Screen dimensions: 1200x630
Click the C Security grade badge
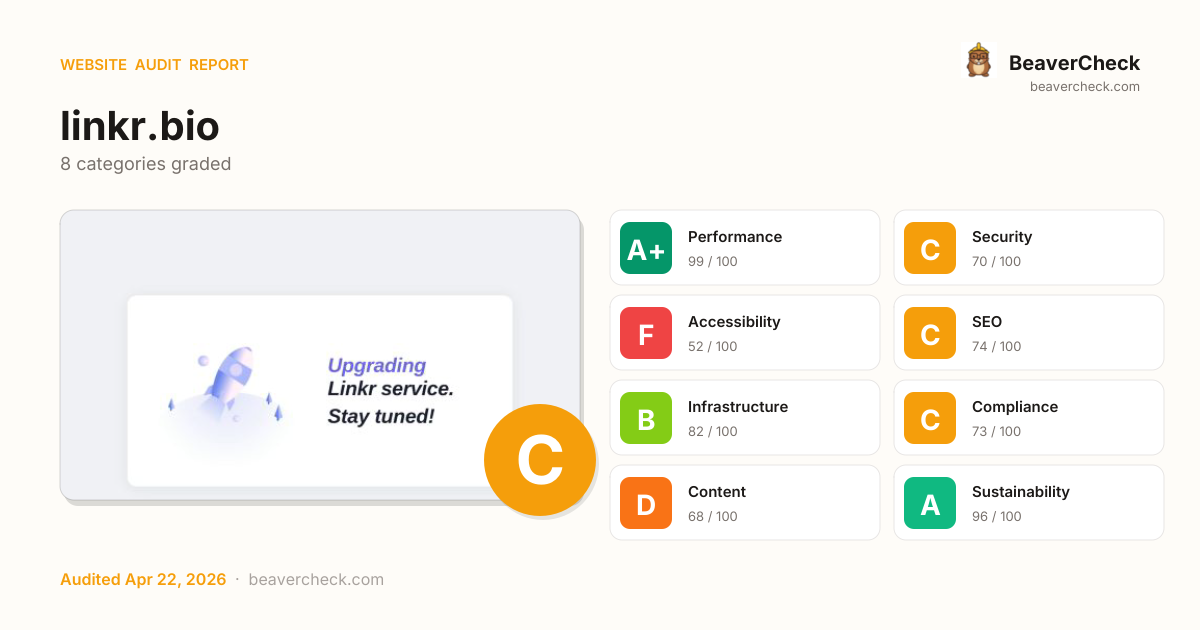[930, 248]
